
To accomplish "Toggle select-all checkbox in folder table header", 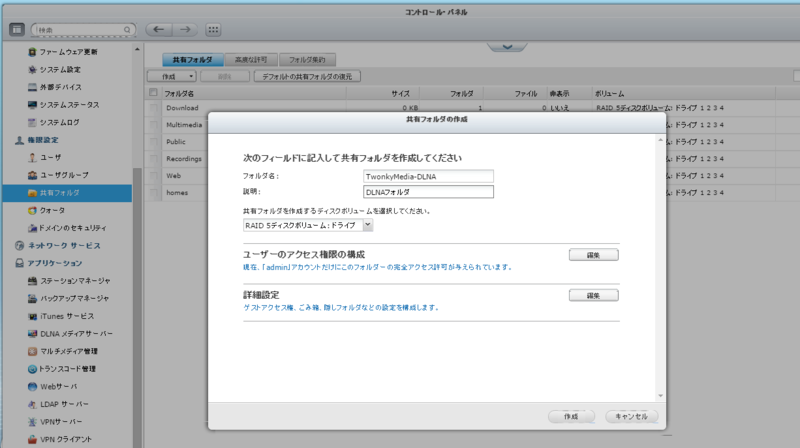I will point(153,92).
